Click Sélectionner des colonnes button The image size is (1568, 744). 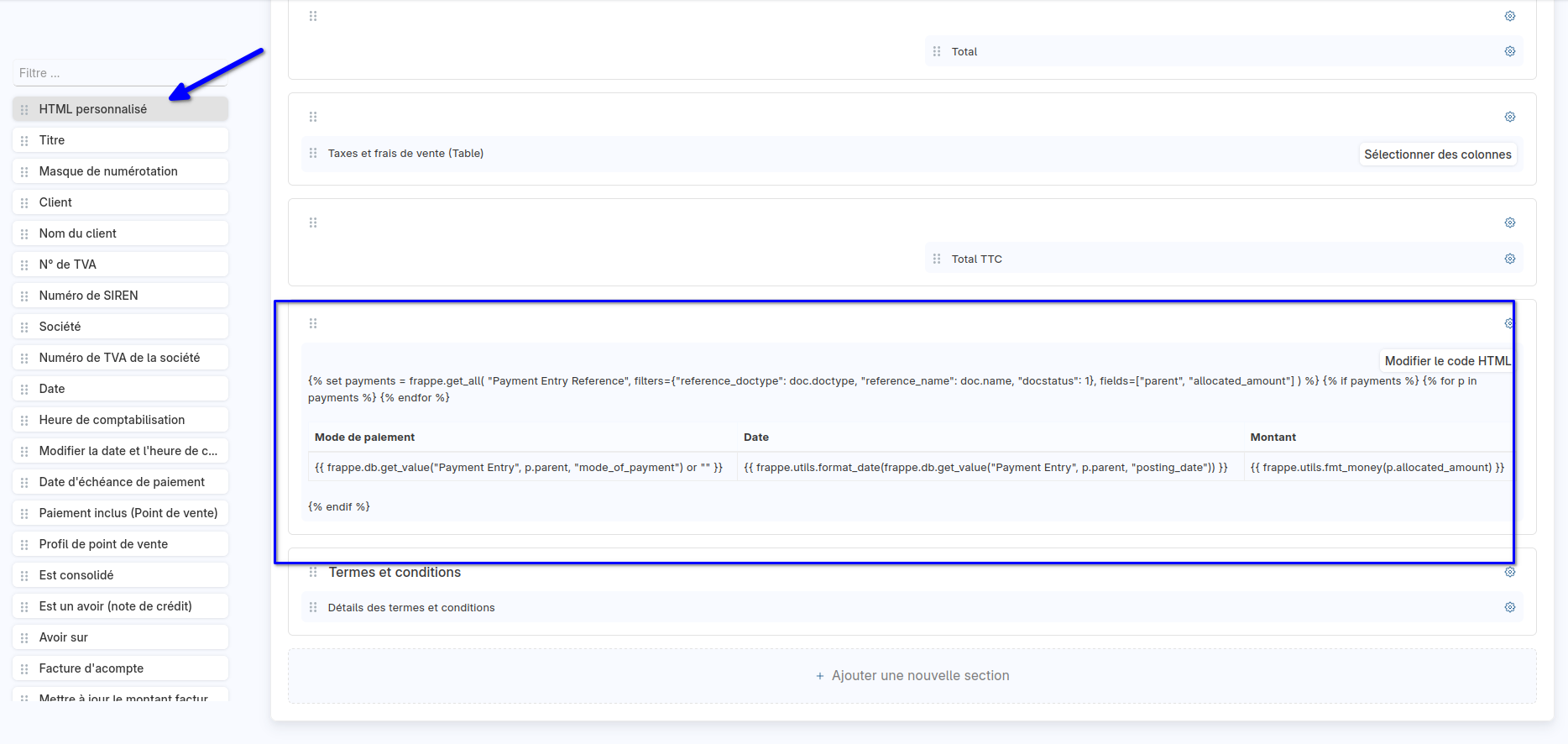tap(1437, 155)
